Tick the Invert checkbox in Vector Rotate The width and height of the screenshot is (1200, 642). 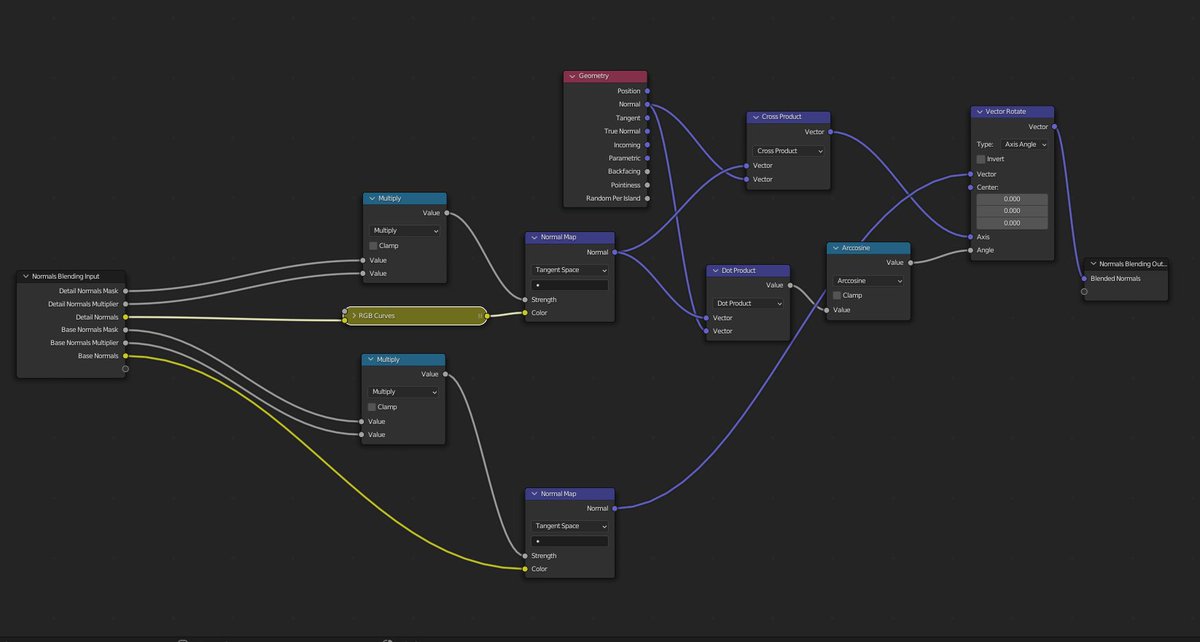pyautogui.click(x=981, y=159)
